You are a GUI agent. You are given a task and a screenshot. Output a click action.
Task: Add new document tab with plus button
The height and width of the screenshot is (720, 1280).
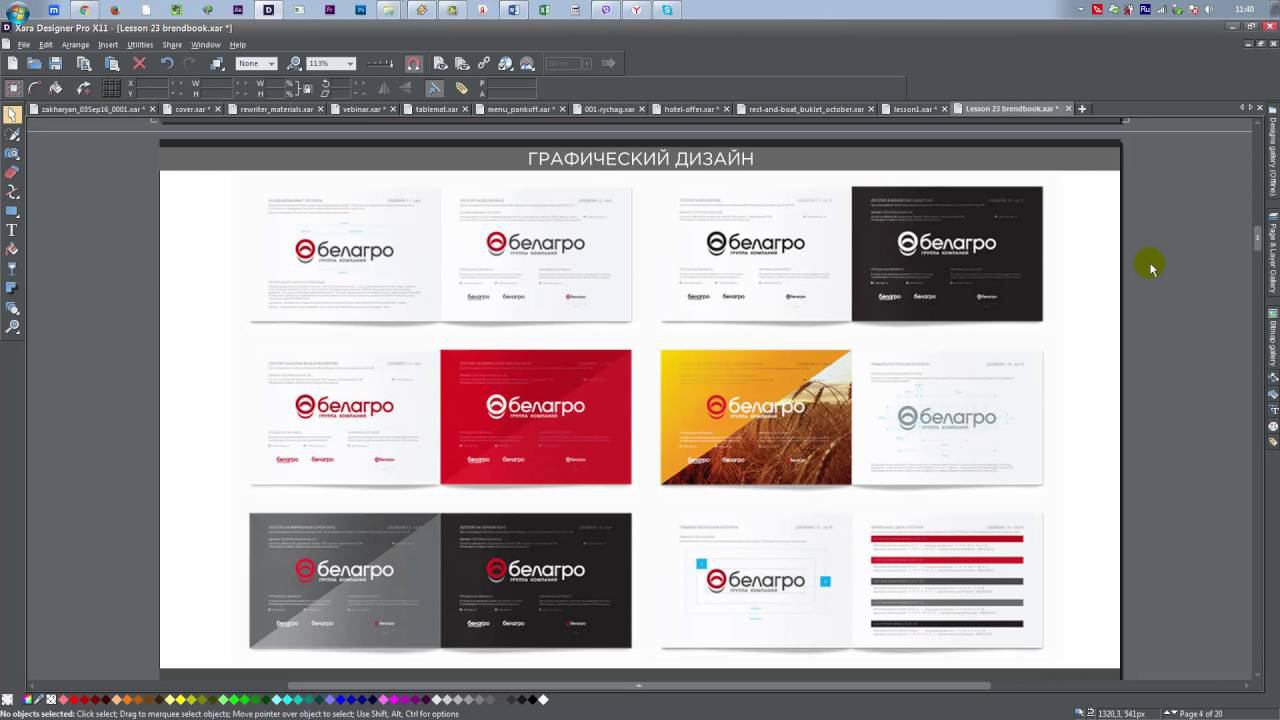1082,109
